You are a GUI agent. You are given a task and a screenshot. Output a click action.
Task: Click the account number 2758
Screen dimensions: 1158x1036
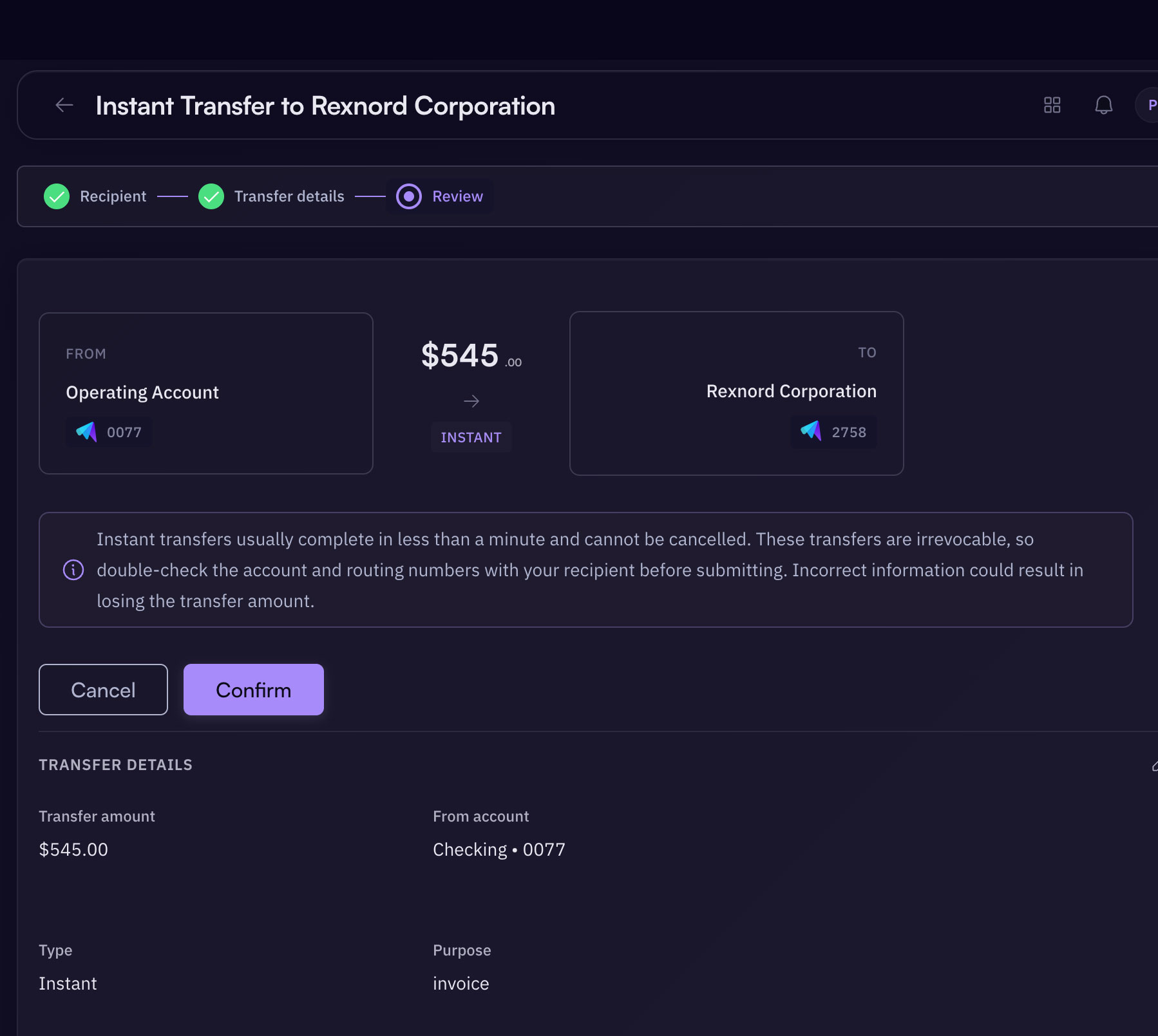[x=849, y=432]
